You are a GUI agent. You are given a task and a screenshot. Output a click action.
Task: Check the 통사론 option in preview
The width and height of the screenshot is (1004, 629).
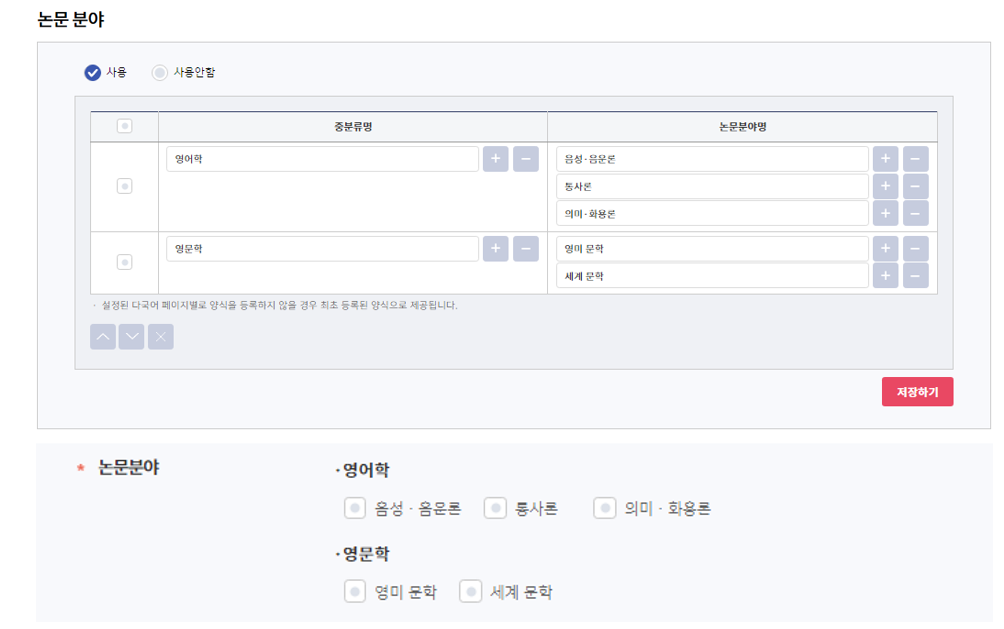click(495, 508)
